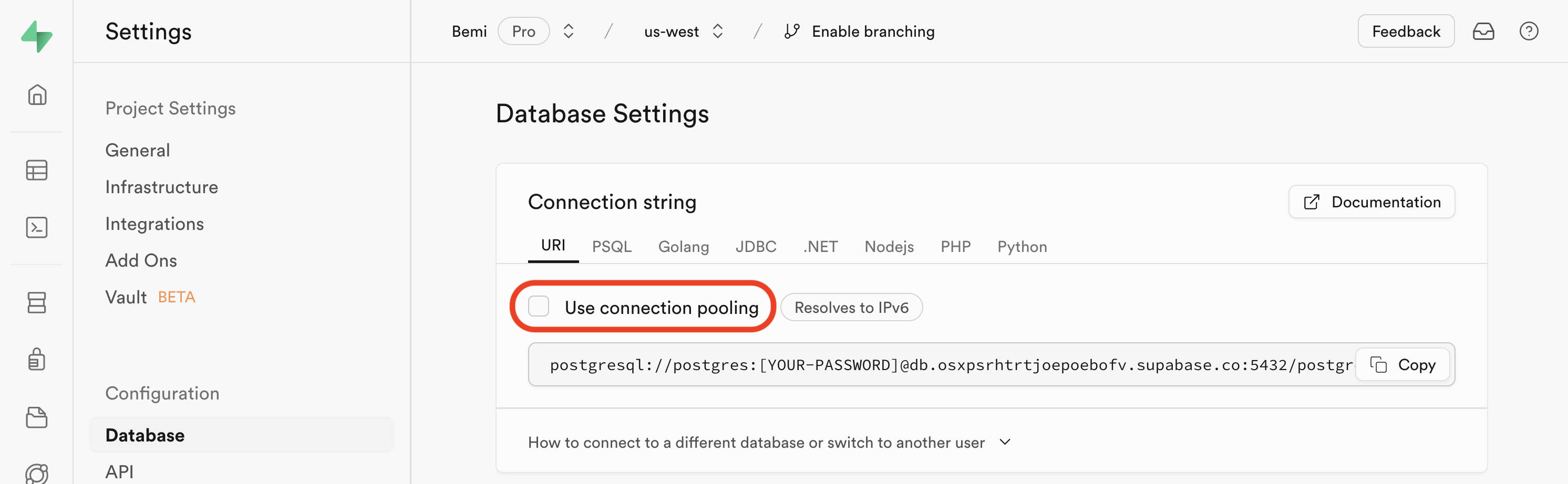Screen dimensions: 1568x484
Task: Enable the Use connection pooling checkbox
Action: point(539,307)
